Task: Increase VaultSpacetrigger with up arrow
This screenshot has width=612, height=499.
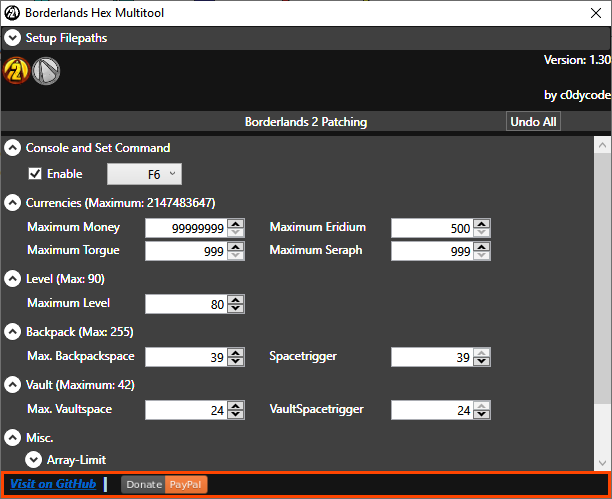Action: pyautogui.click(x=482, y=406)
